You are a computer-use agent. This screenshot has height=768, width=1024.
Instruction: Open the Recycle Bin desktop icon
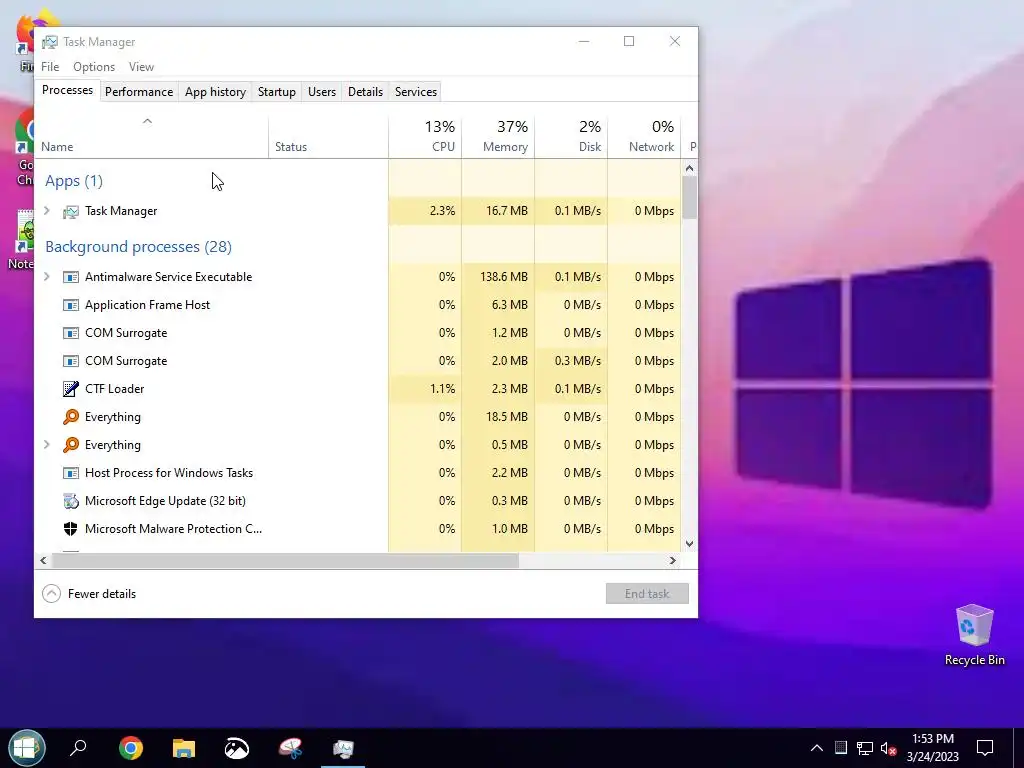(x=974, y=635)
